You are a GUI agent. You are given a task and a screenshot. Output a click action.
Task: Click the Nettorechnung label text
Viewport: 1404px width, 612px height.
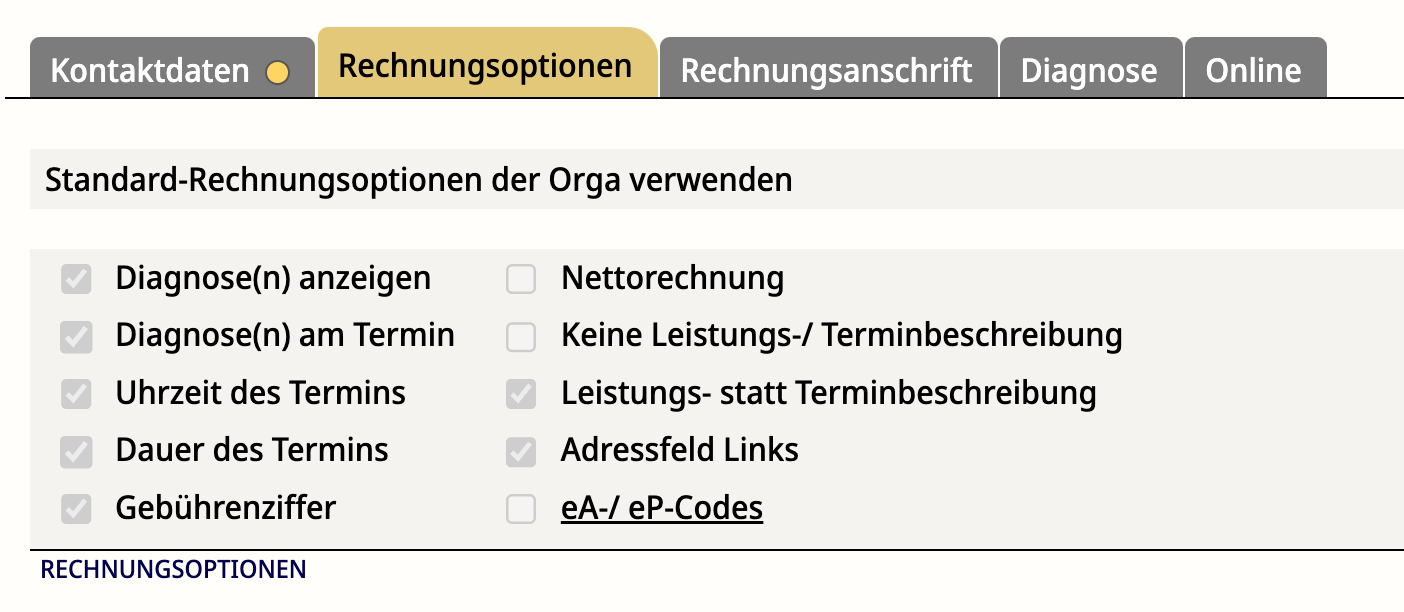pyautogui.click(x=672, y=278)
